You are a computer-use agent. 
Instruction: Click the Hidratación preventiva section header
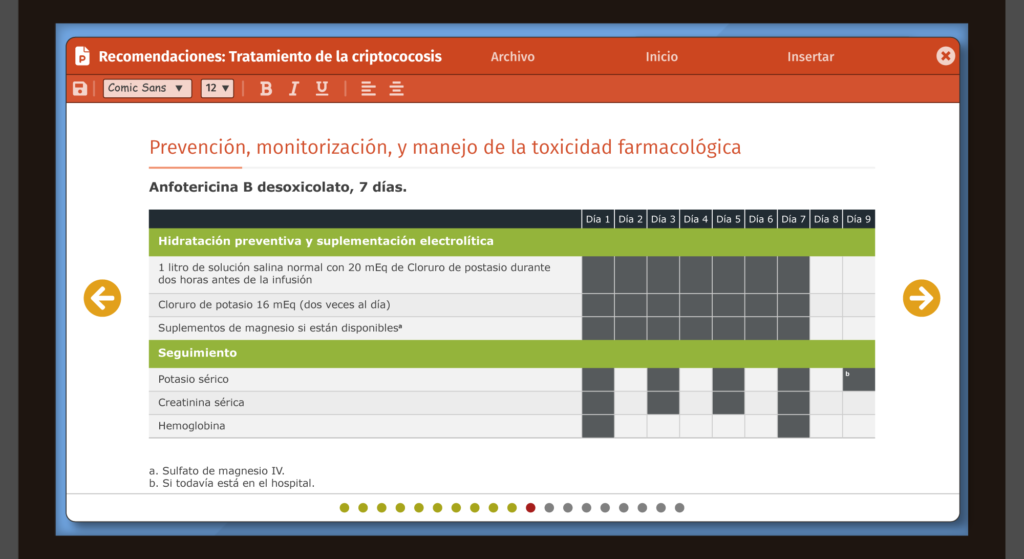pos(512,241)
